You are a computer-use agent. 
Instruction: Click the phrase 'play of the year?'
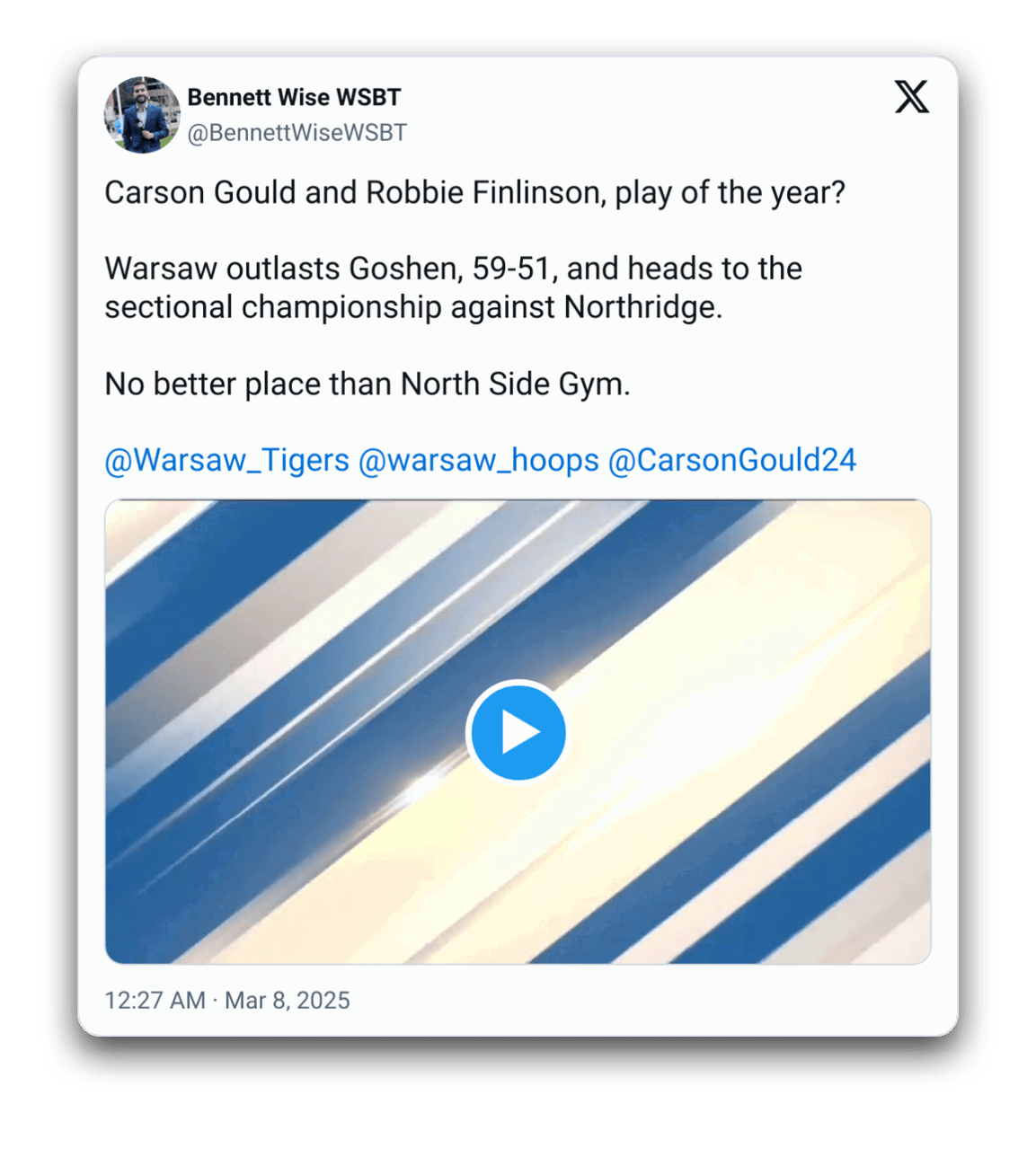[731, 193]
